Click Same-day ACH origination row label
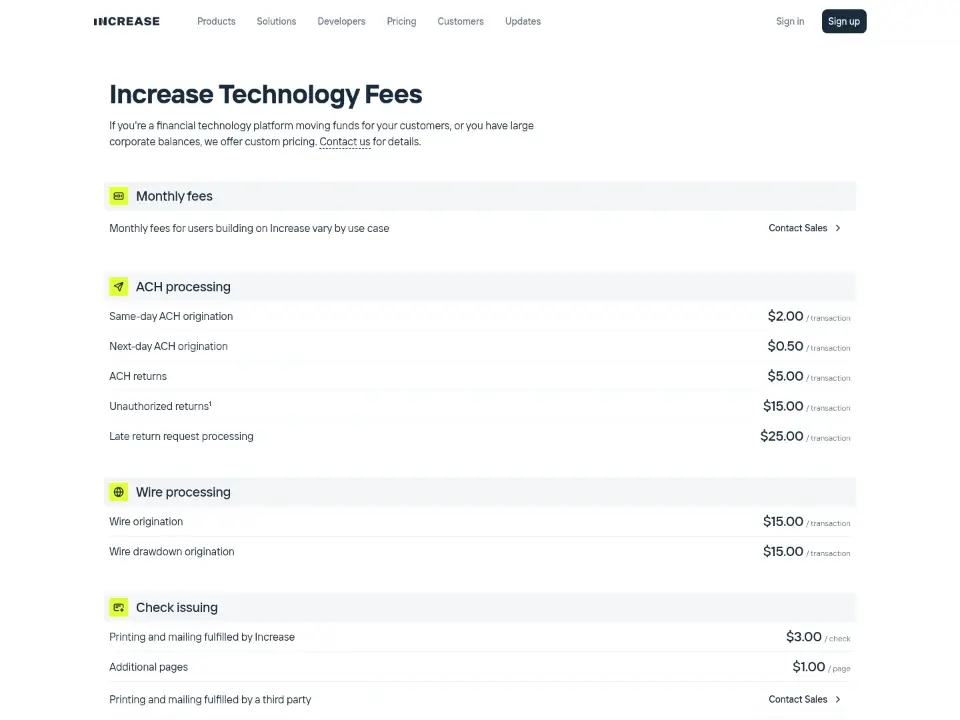Viewport: 960px width, 720px height. (171, 317)
